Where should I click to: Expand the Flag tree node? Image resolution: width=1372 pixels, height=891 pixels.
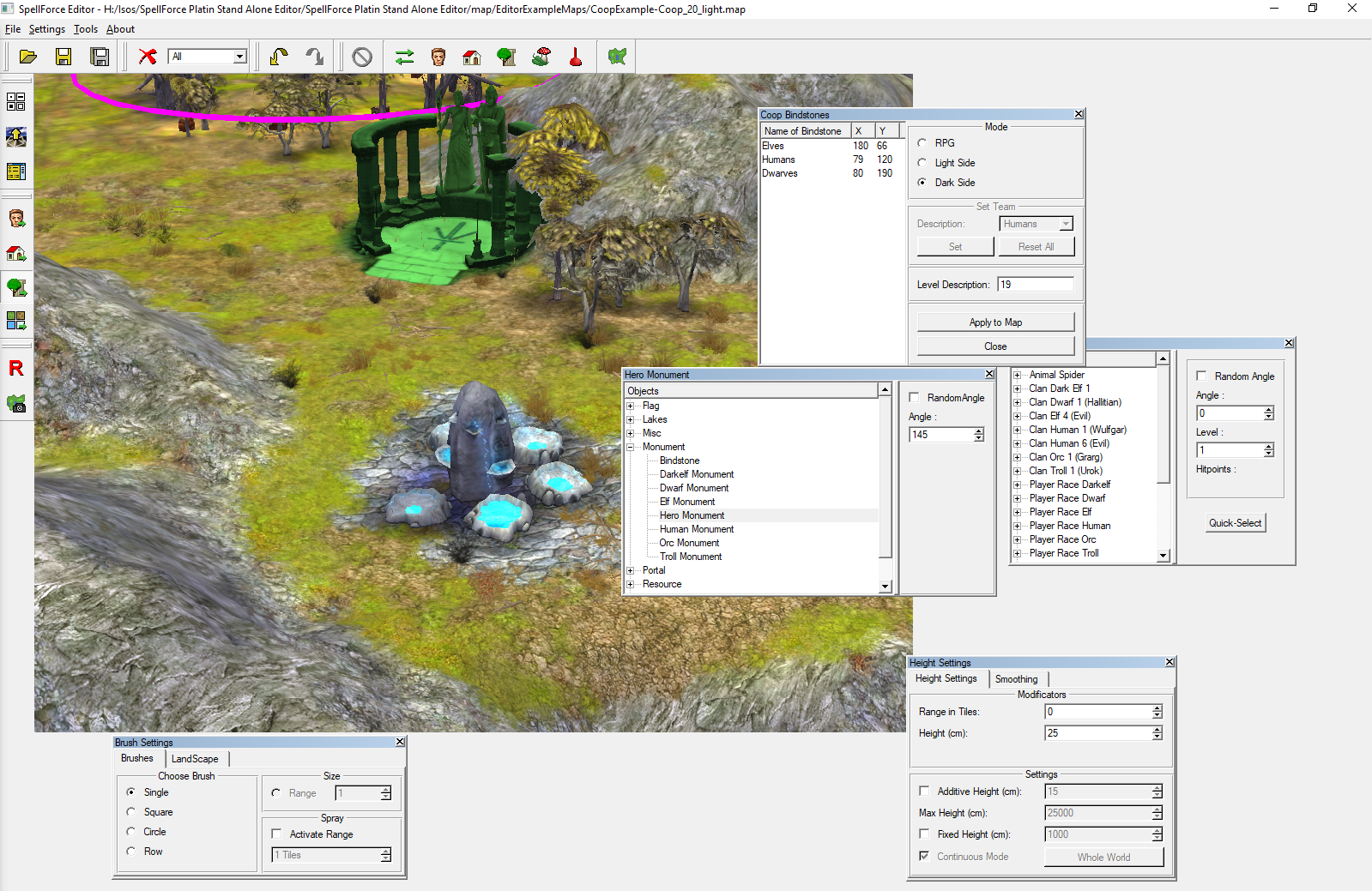631,406
